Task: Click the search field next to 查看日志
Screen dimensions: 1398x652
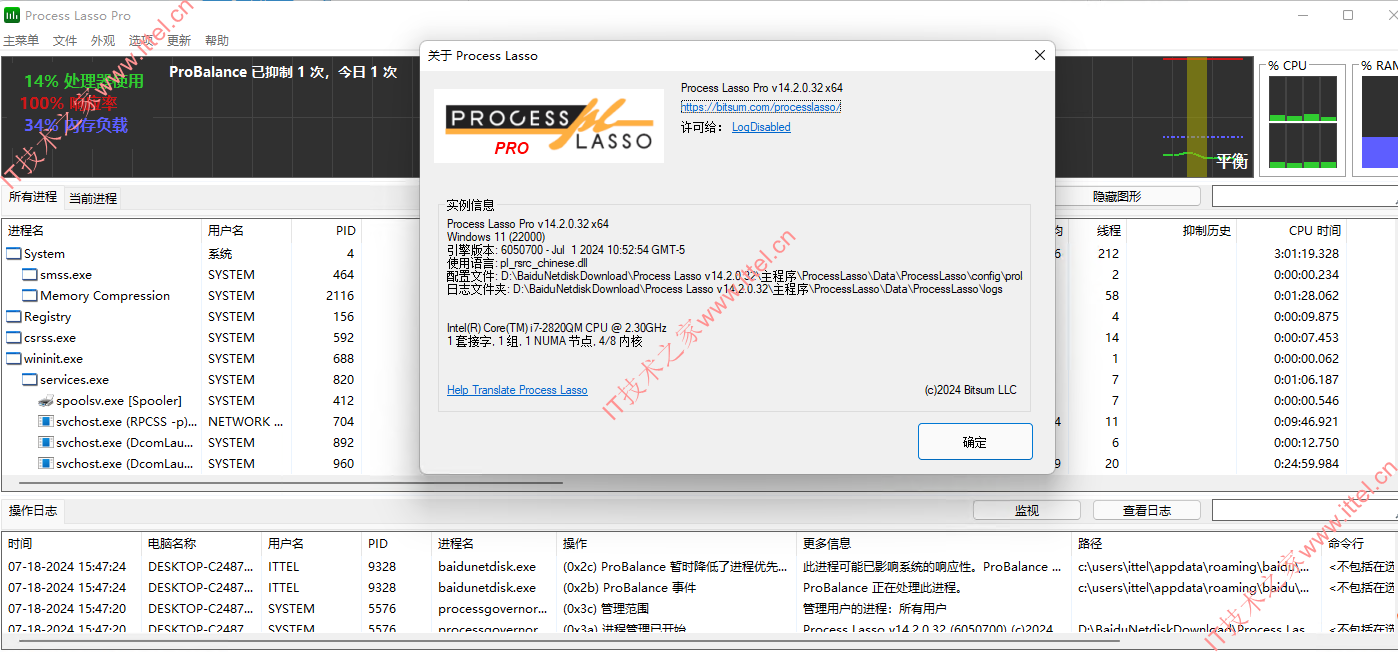Action: pos(1300,510)
